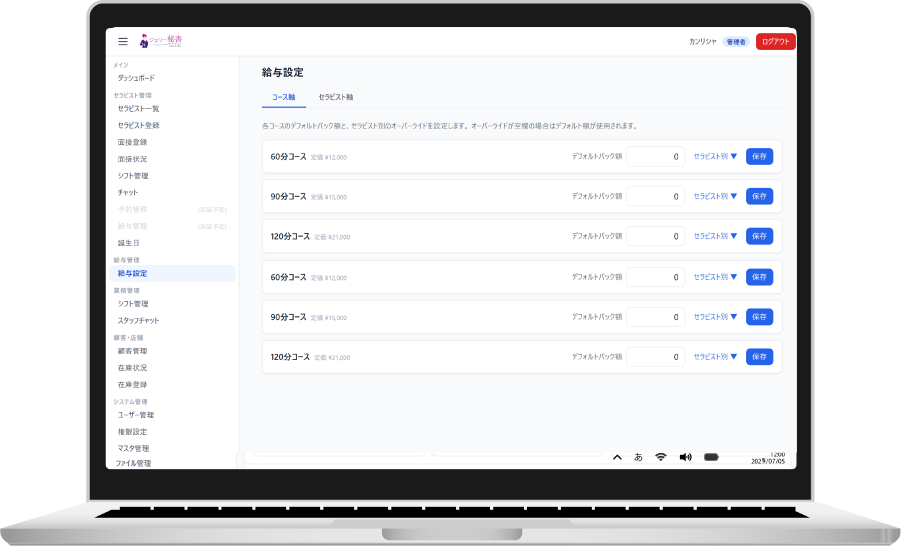This screenshot has height=550, width=901.
Task: Open スタッフチャット in the sidebar
Action: click(138, 321)
